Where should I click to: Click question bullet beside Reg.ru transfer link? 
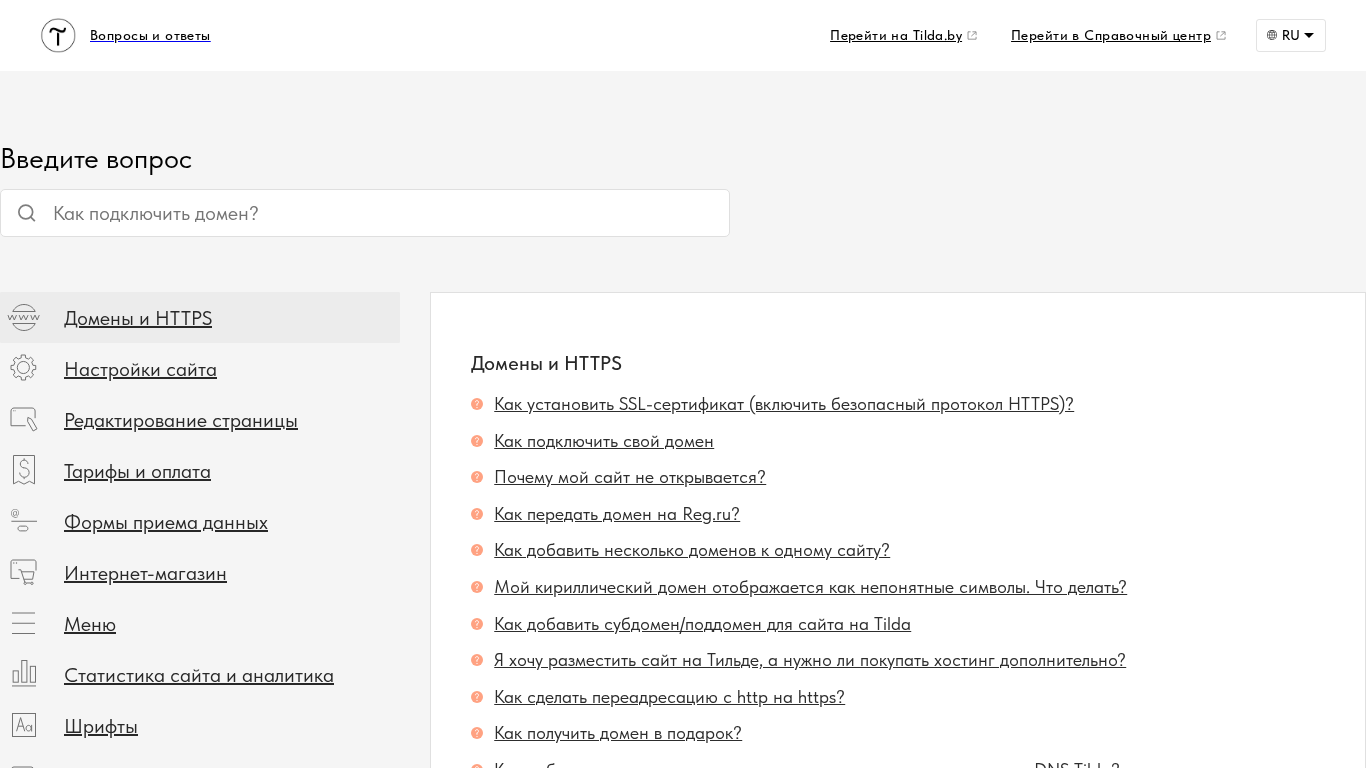[x=477, y=514]
